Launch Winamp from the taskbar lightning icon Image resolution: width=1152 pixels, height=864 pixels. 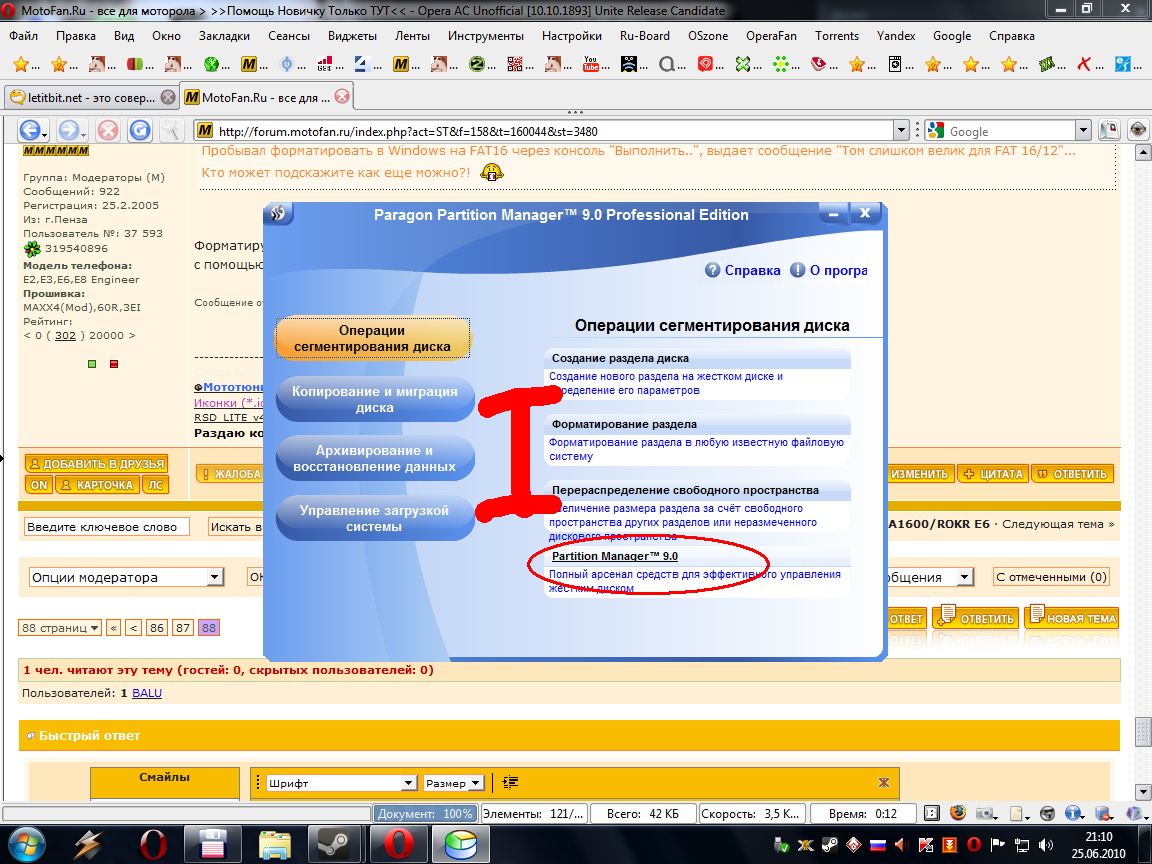(88, 844)
